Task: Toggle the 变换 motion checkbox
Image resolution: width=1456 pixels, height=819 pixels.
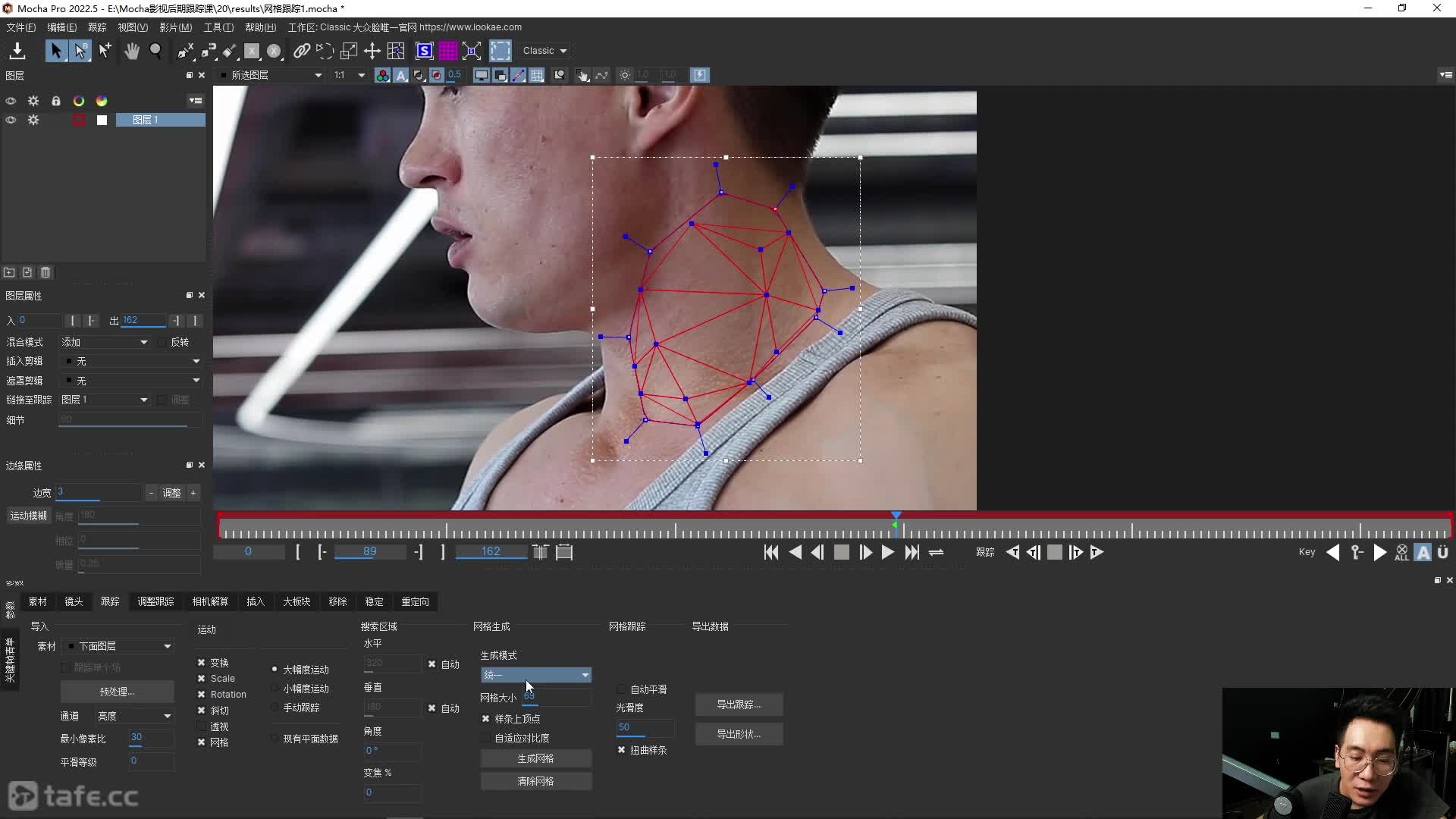Action: click(x=202, y=663)
